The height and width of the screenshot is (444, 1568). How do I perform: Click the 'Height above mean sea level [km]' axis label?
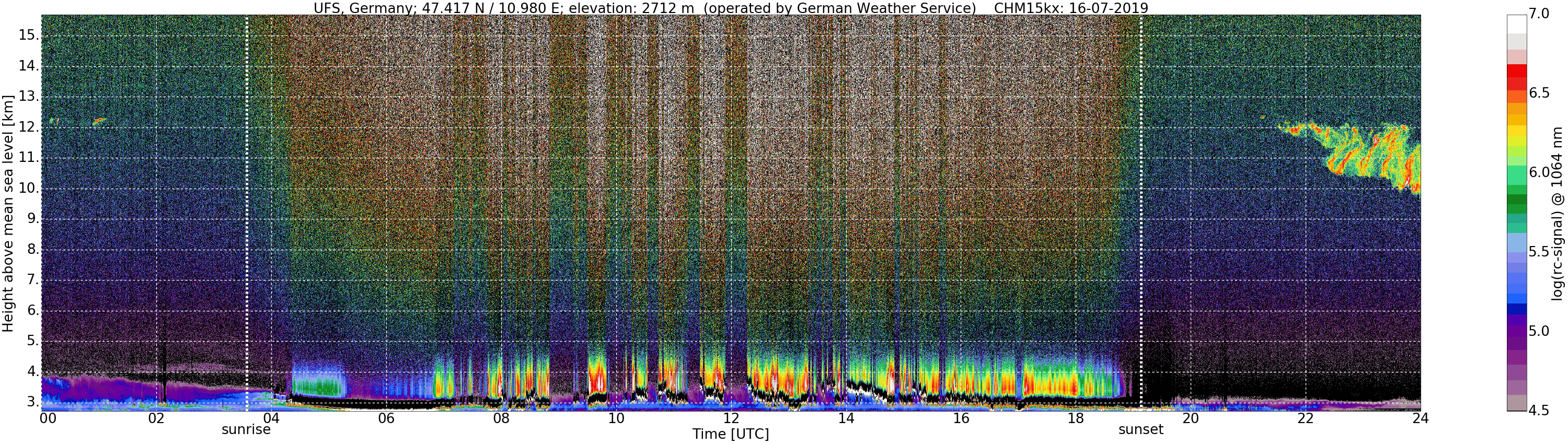click(x=8, y=213)
